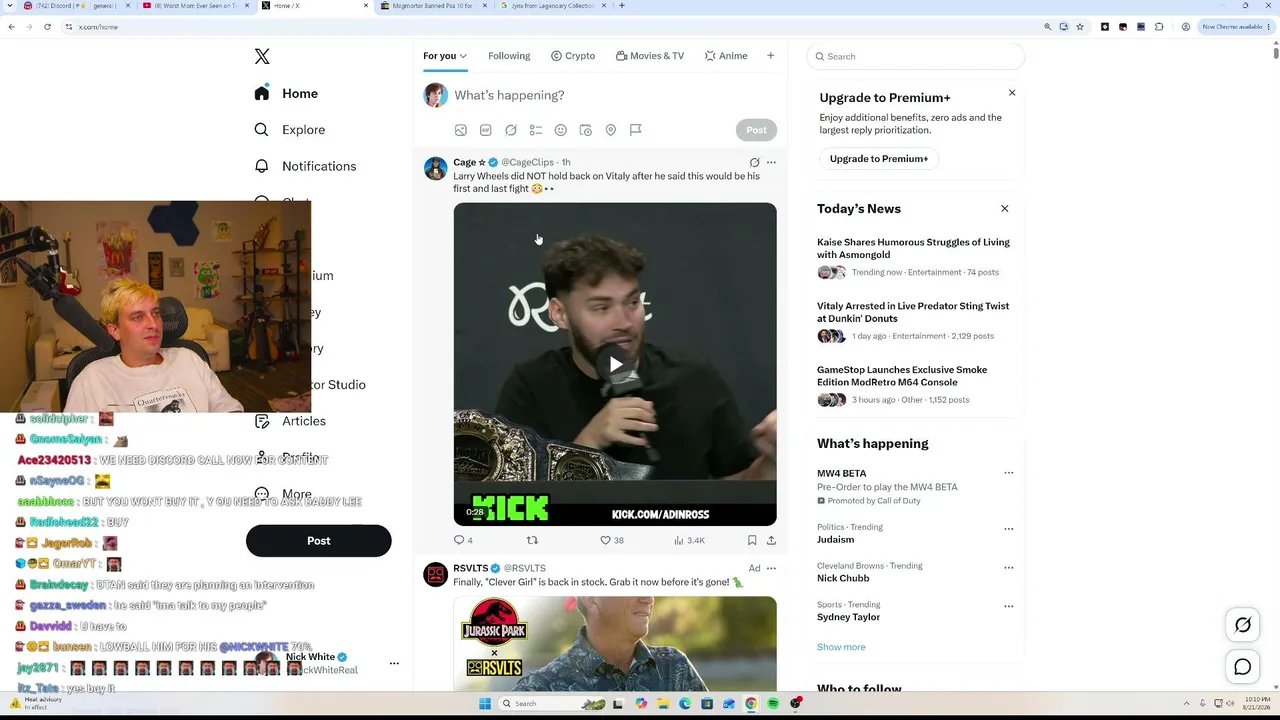This screenshot has height=720, width=1280.
Task: Open the Nick Chubb trending topic
Action: 843,578
